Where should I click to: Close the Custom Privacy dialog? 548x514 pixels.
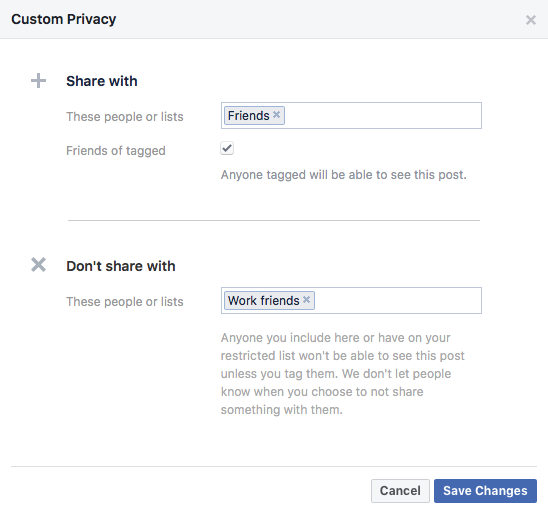(531, 20)
